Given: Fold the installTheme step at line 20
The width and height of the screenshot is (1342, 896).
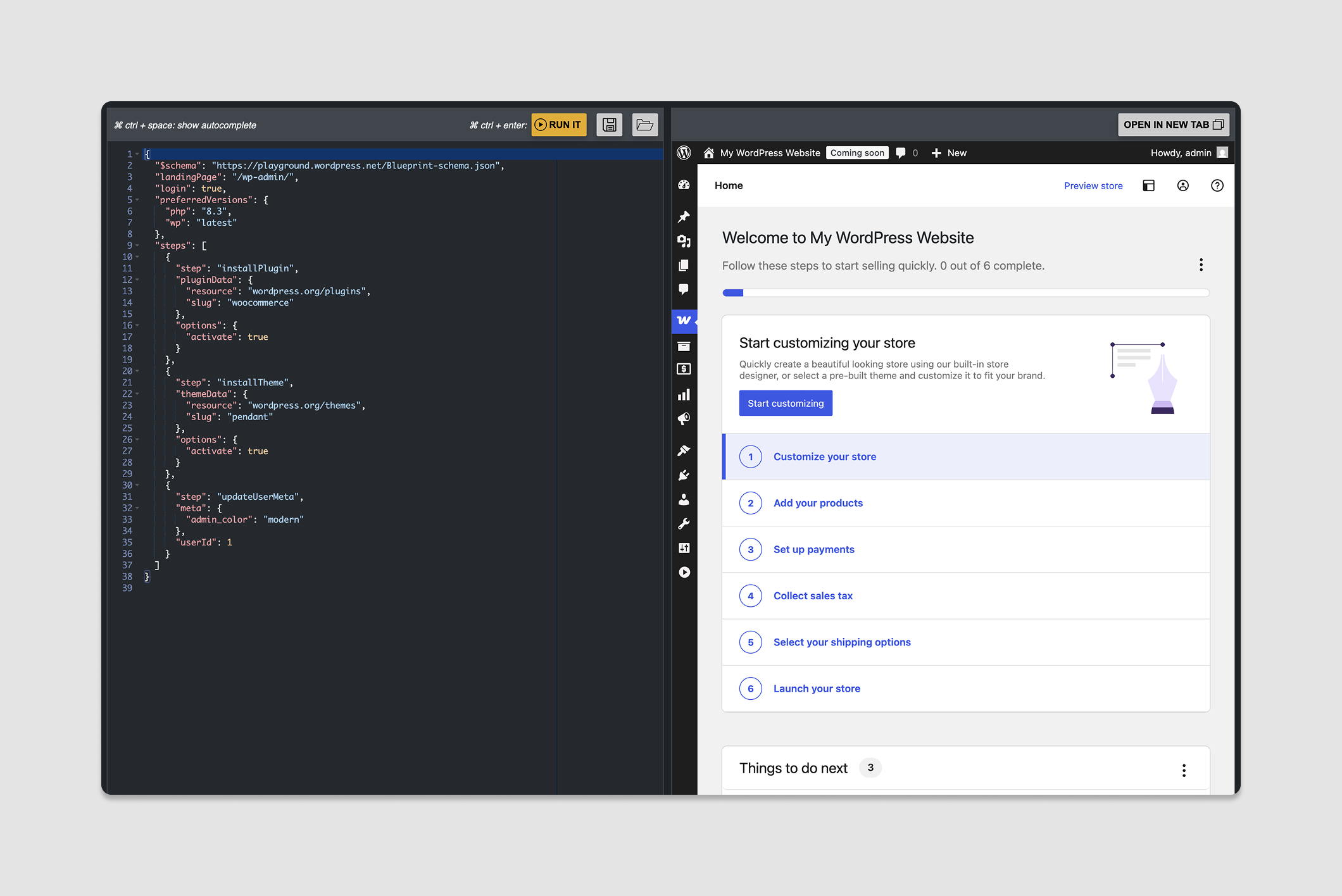Looking at the screenshot, I should (x=137, y=371).
